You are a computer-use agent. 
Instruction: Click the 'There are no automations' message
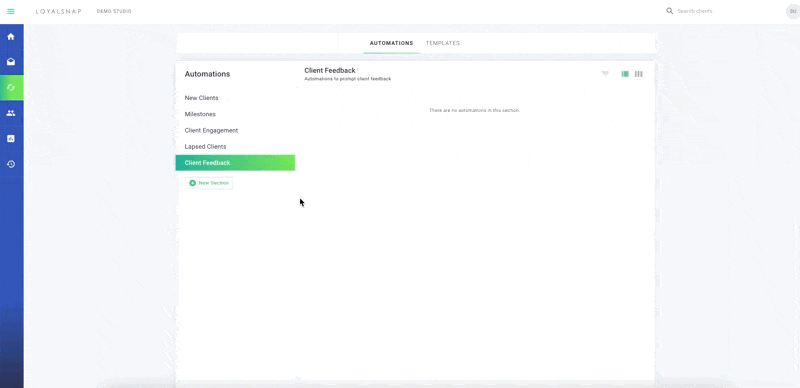474,110
